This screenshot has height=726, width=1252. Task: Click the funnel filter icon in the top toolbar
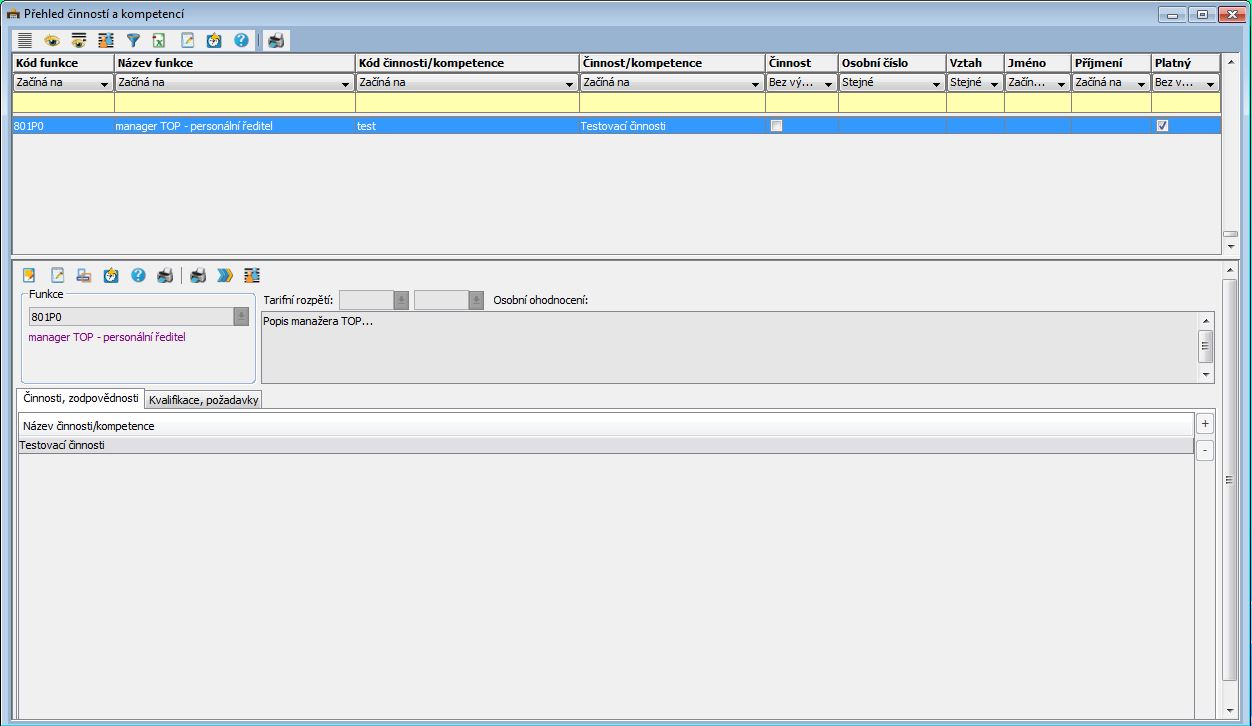click(133, 41)
